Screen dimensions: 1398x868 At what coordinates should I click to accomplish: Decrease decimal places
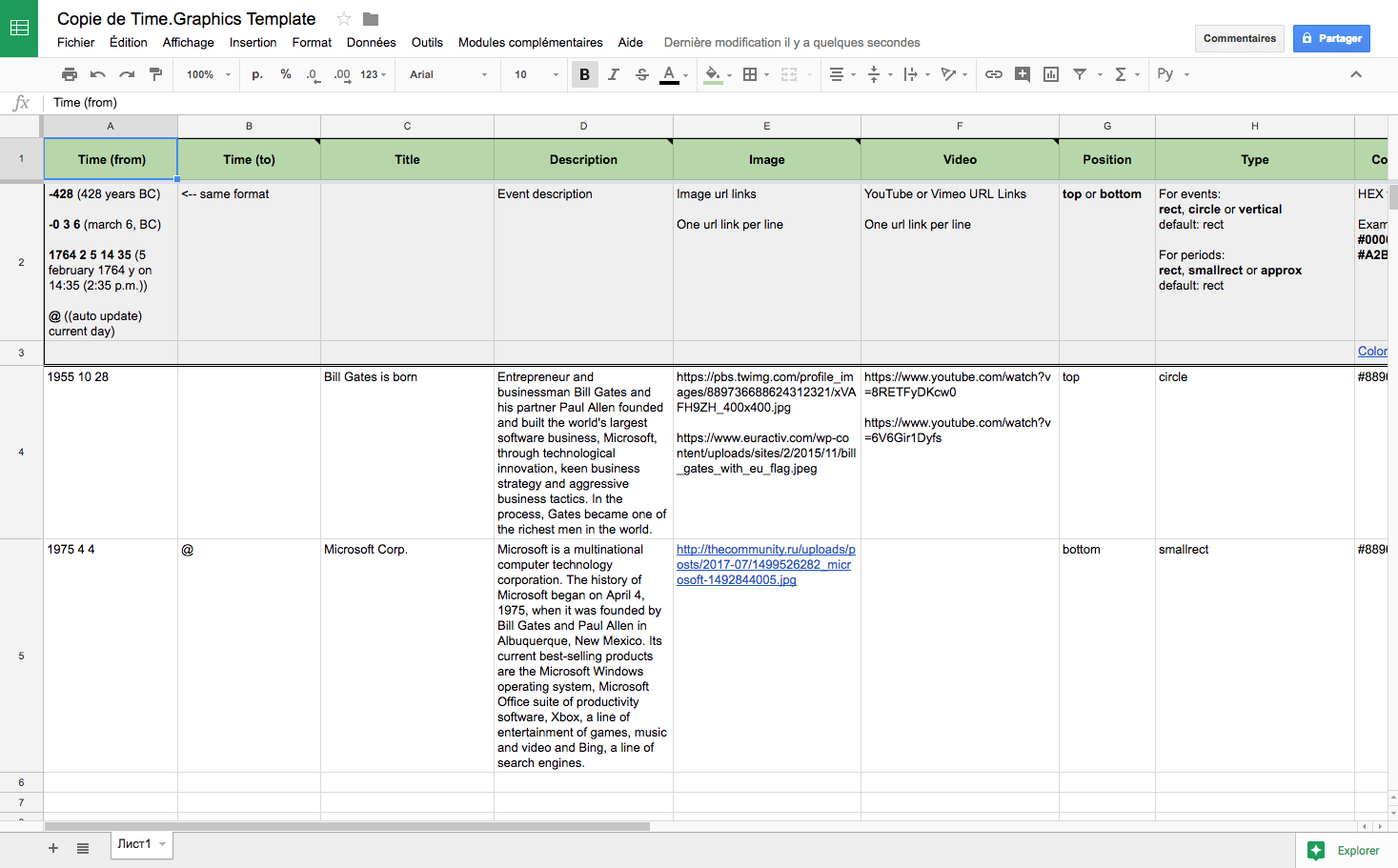313,74
